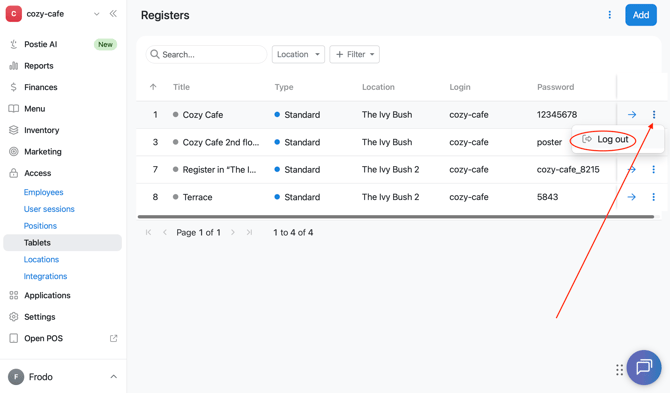This screenshot has width=670, height=393.
Task: Click the horizontal table scrollbar
Action: tap(396, 217)
